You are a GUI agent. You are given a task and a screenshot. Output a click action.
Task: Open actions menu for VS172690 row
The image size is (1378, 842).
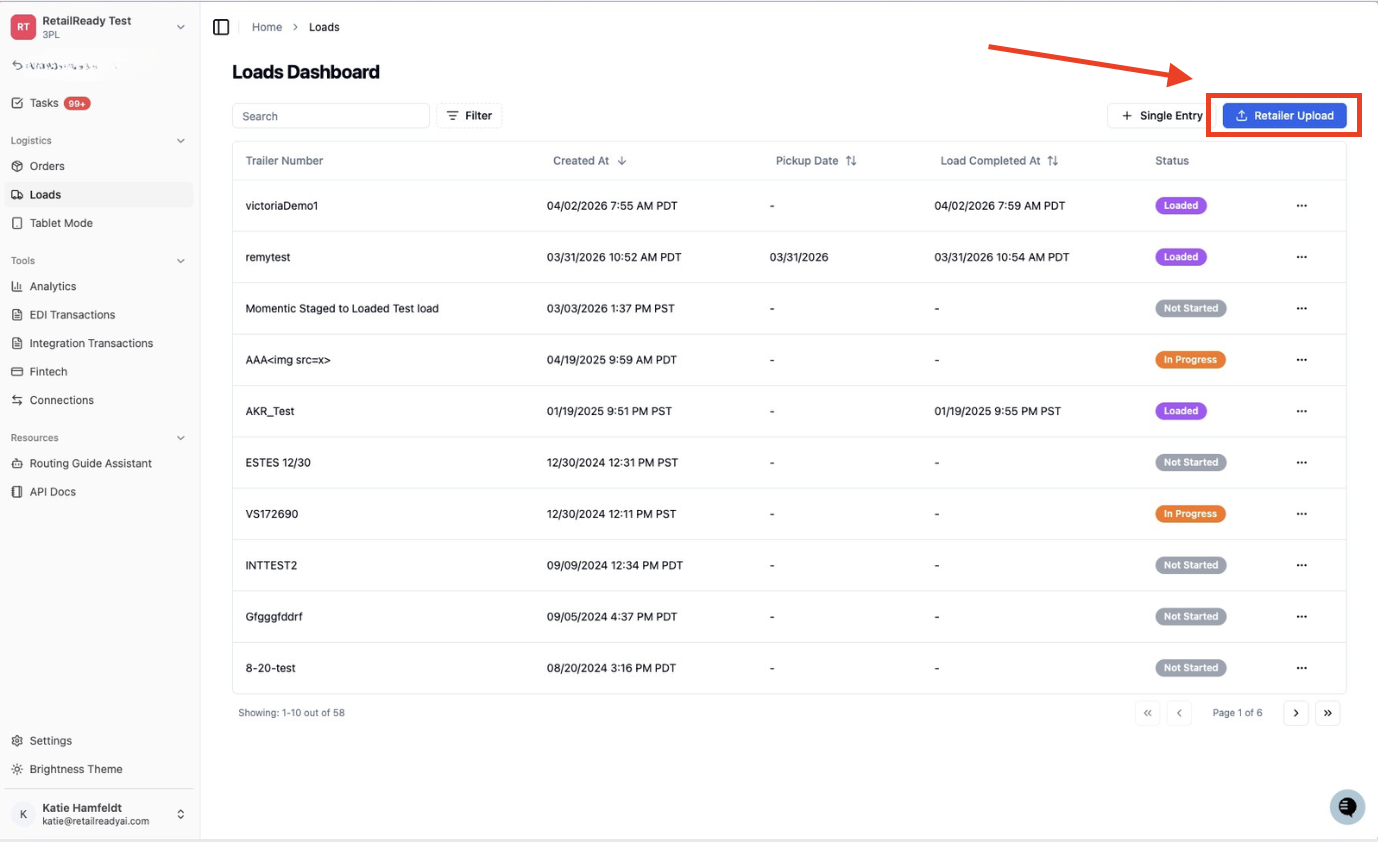tap(1301, 514)
